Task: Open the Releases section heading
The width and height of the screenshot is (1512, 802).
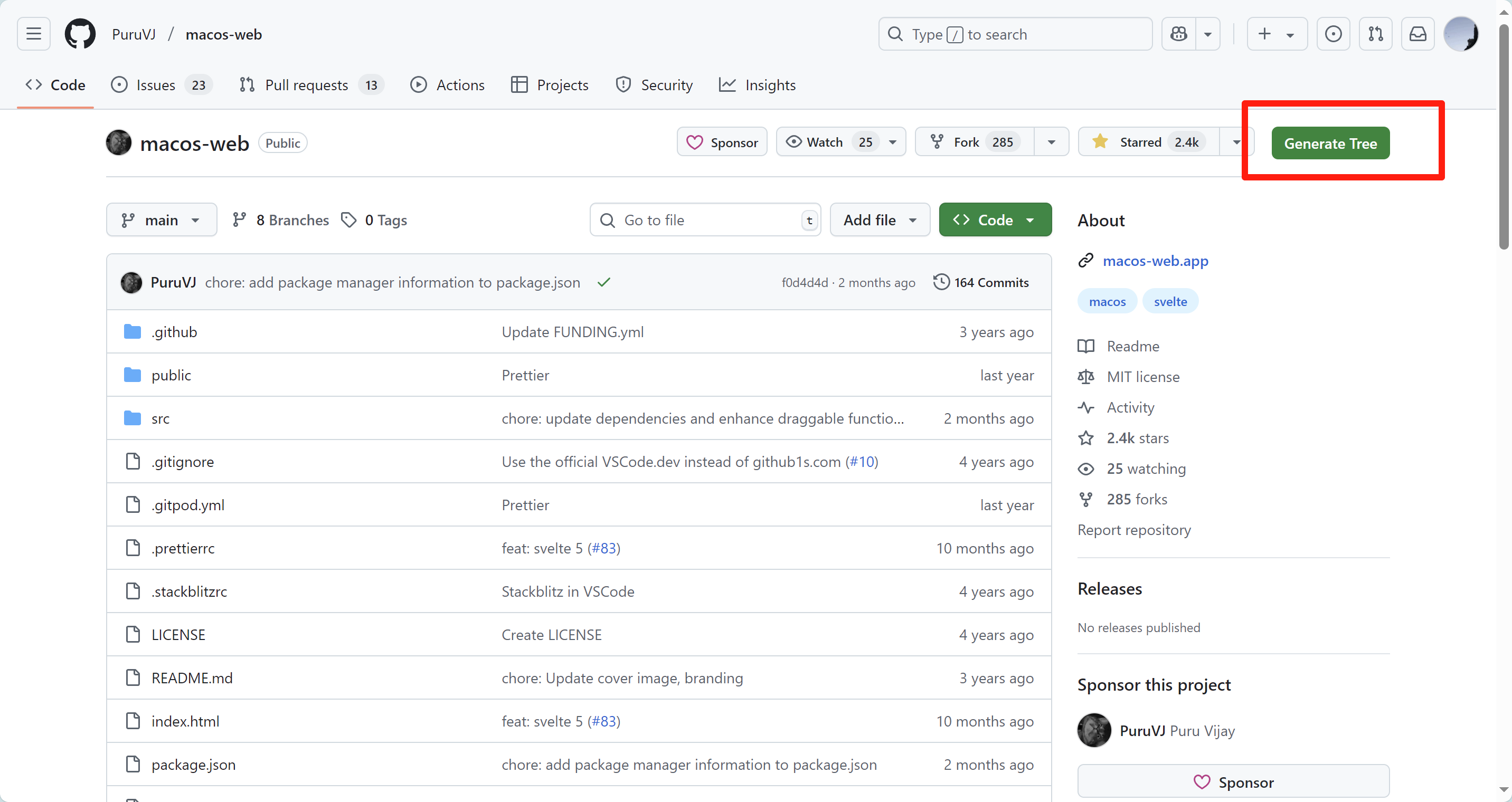Action: click(x=1109, y=588)
